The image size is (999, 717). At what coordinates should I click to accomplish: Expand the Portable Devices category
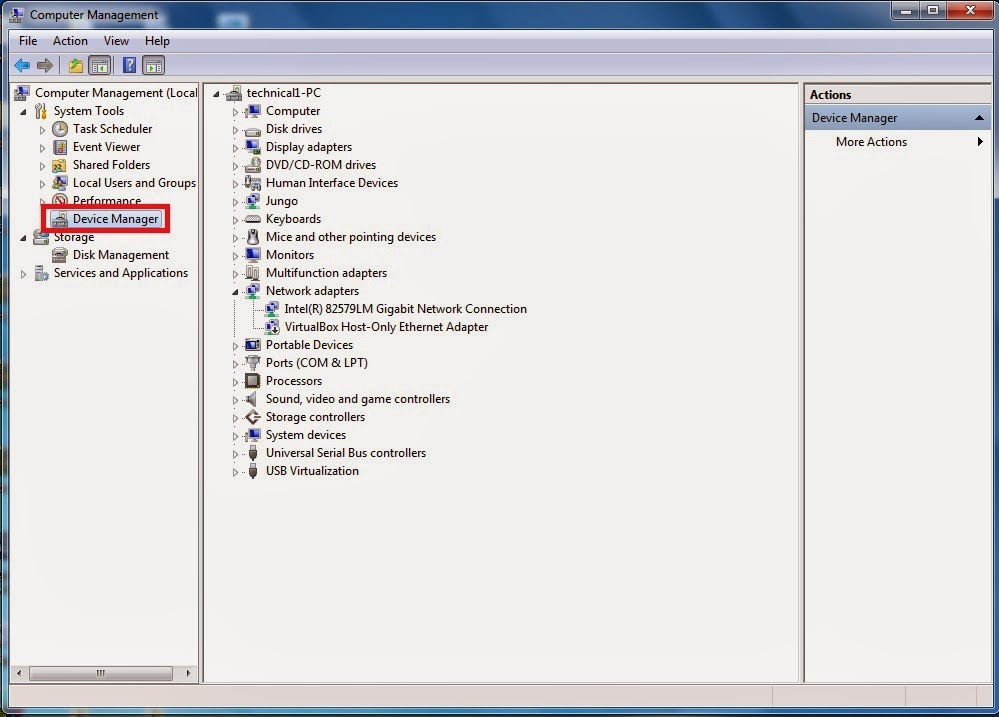(235, 346)
